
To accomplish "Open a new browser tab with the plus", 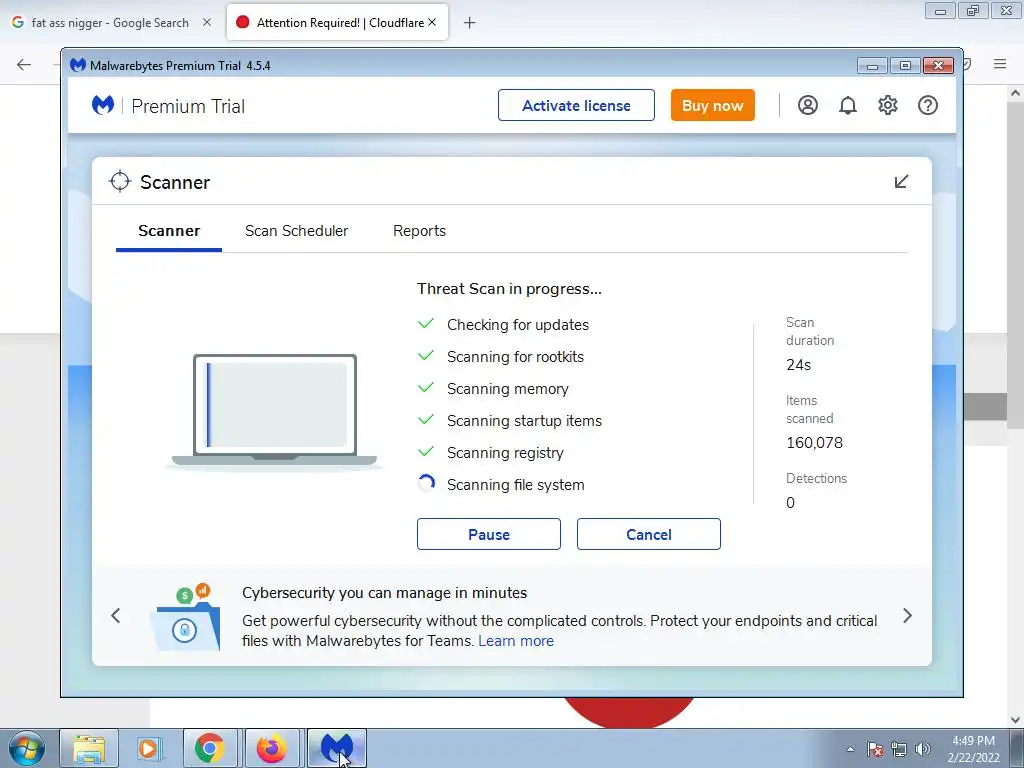I will pyautogui.click(x=470, y=23).
